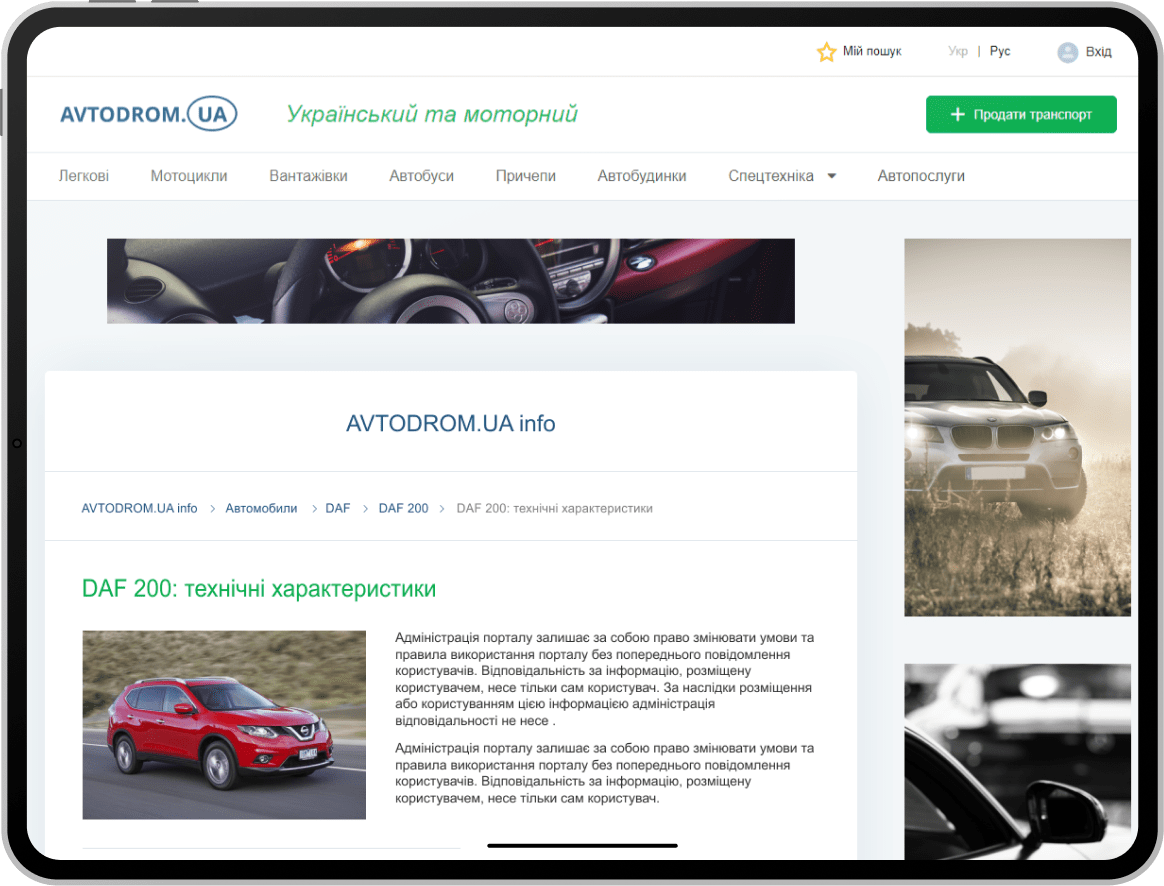Viewport: 1164px width, 886px height.
Task: Go to the AVTODROM.UA info breadcrumb
Action: point(140,508)
